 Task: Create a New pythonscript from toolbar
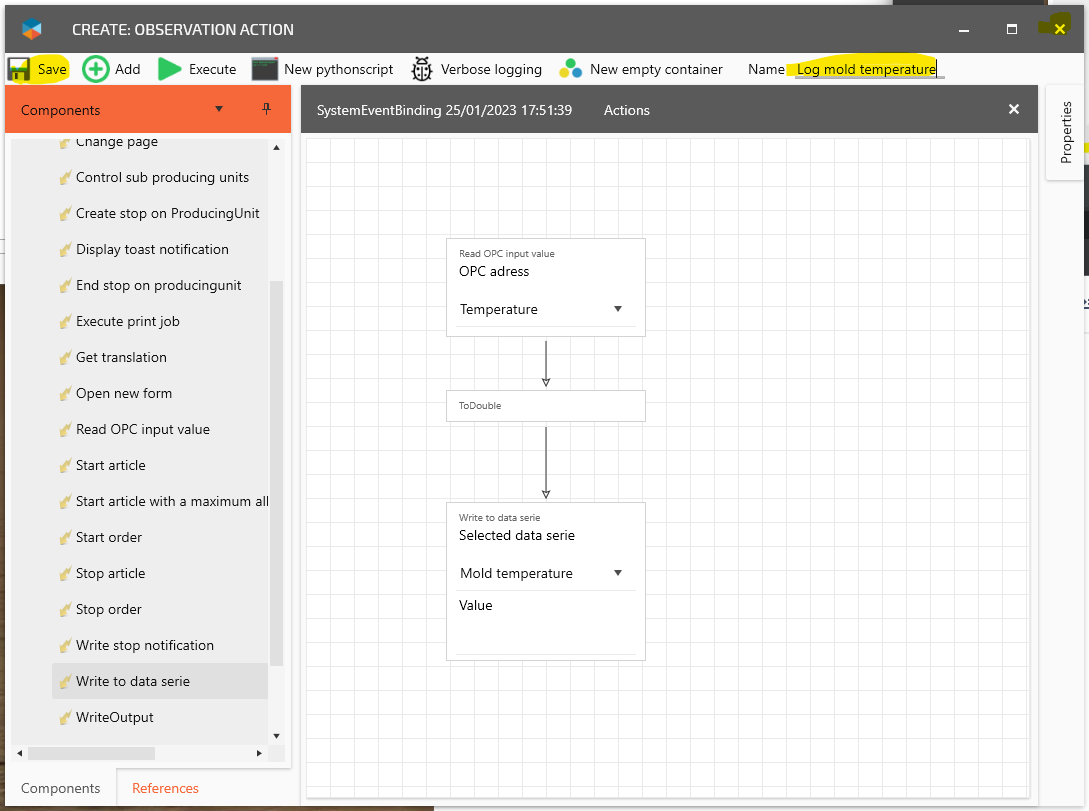click(x=265, y=69)
